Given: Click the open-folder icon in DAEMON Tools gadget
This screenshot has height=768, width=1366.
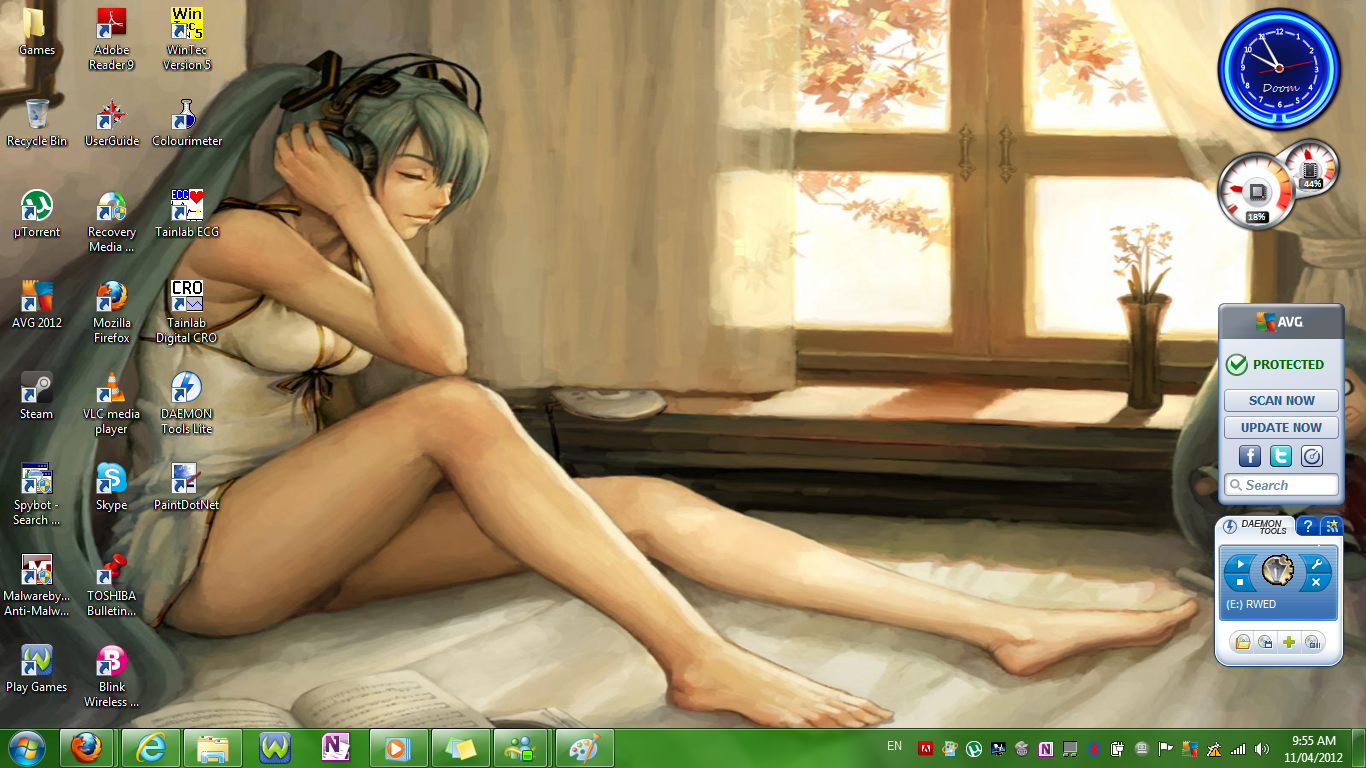Looking at the screenshot, I should point(1242,642).
